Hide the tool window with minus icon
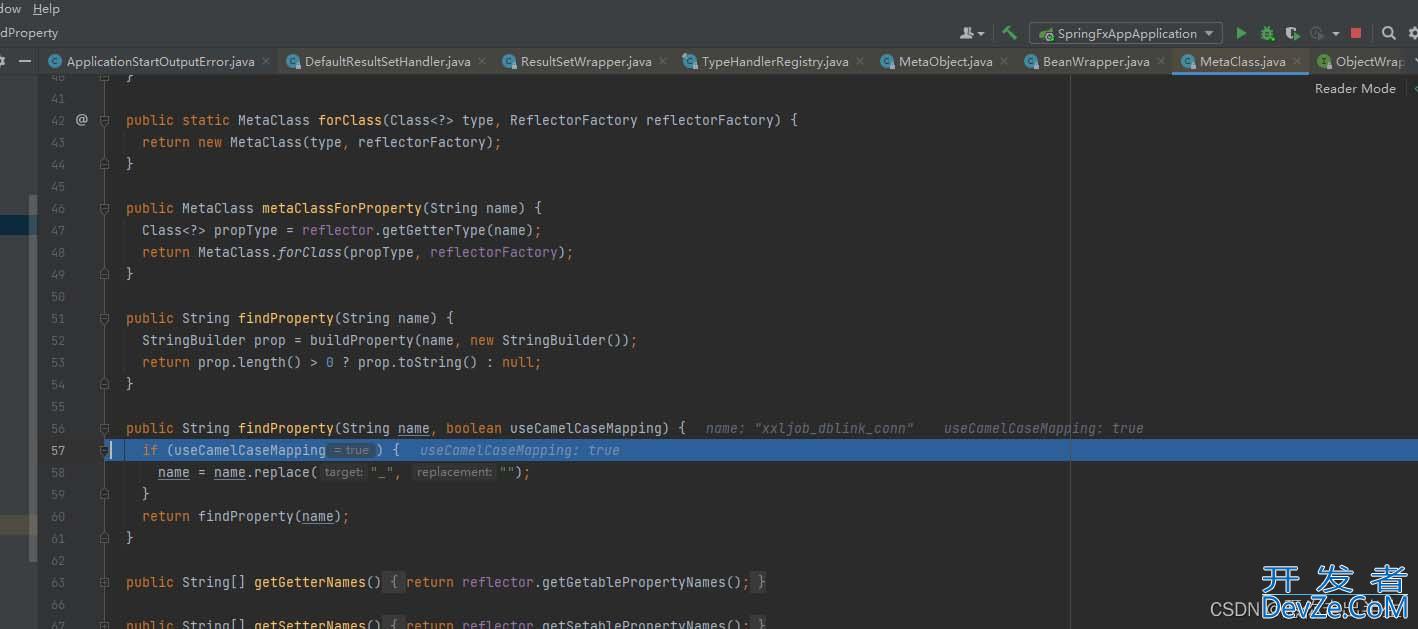Image resolution: width=1418 pixels, height=629 pixels. point(25,61)
